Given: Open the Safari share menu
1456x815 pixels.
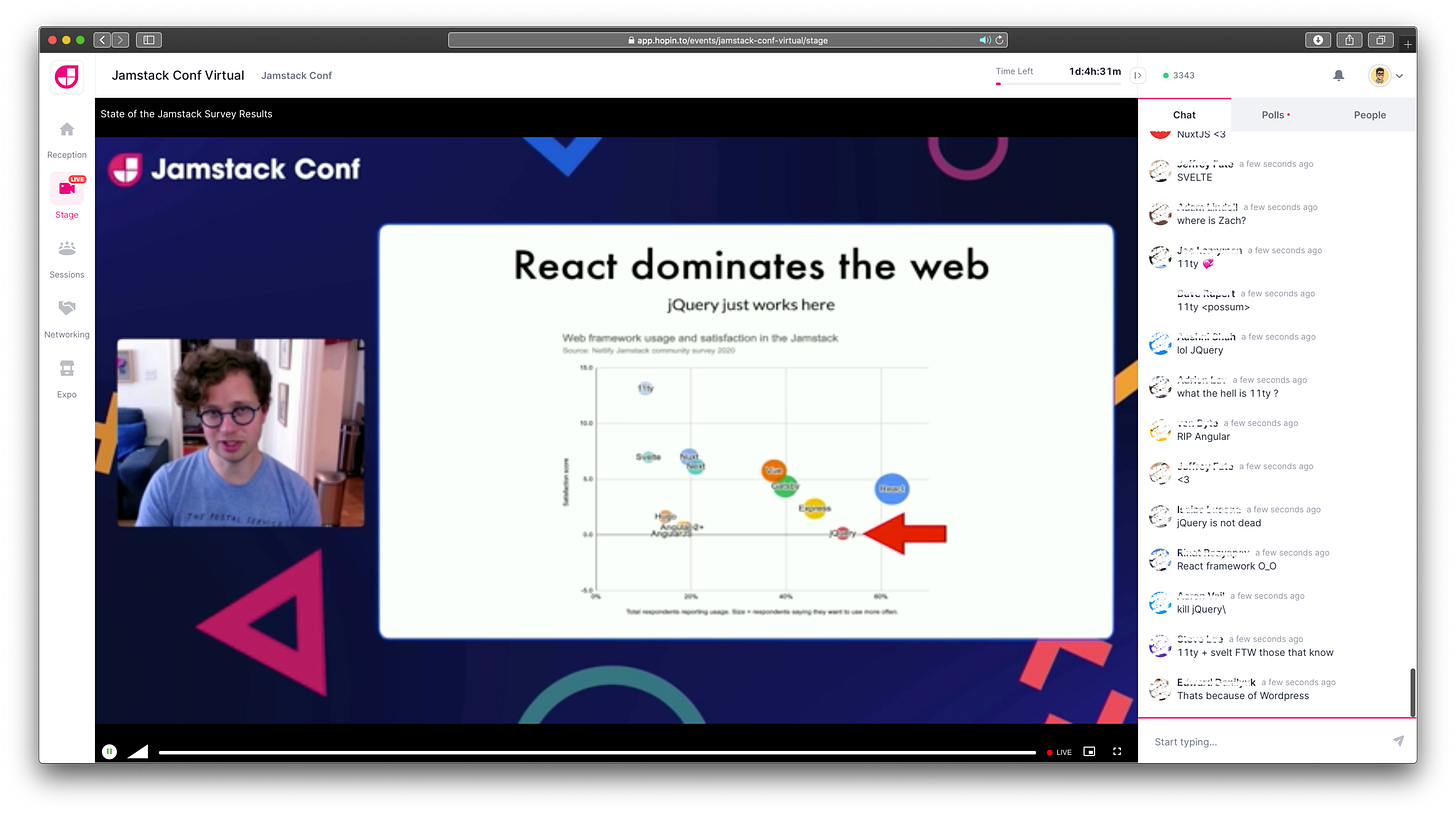Looking at the screenshot, I should click(x=1349, y=40).
